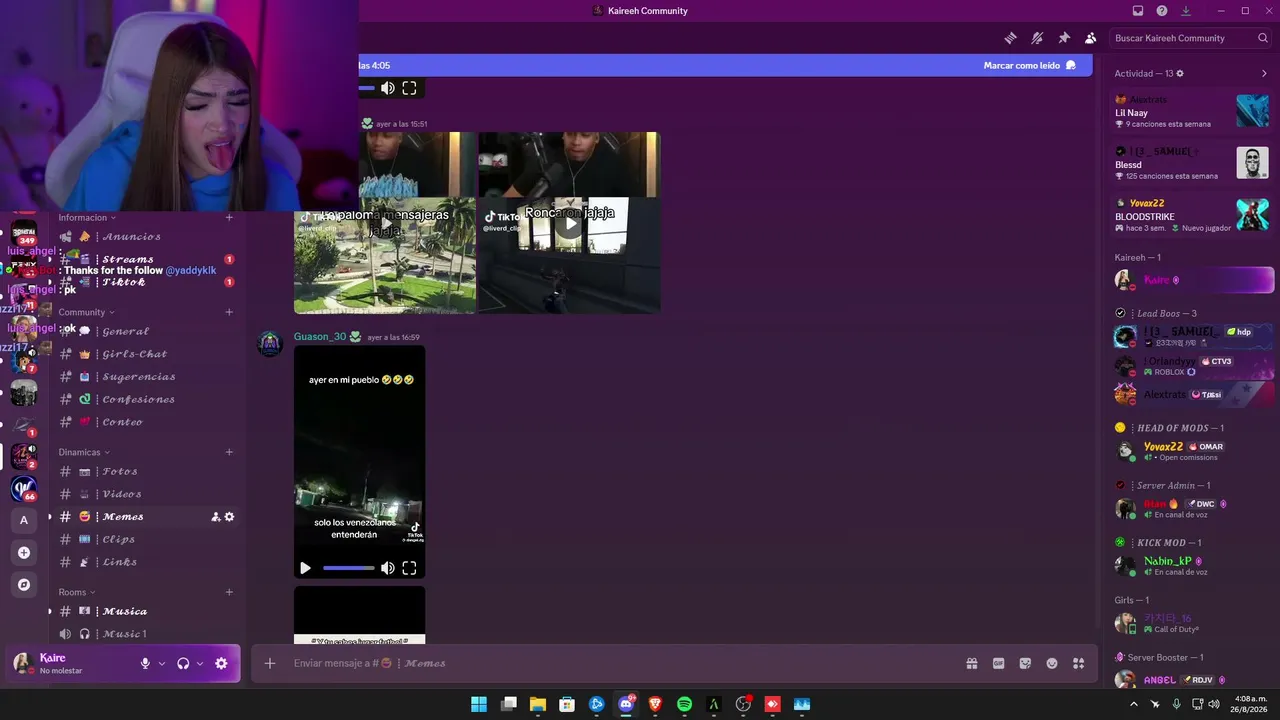Open the gift Nitro icon

(971, 663)
